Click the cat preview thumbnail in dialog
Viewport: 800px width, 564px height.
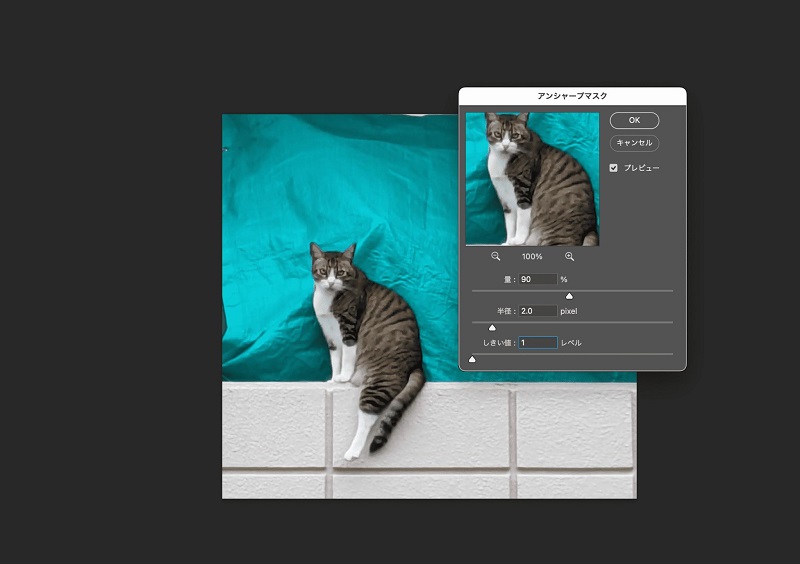click(x=532, y=178)
